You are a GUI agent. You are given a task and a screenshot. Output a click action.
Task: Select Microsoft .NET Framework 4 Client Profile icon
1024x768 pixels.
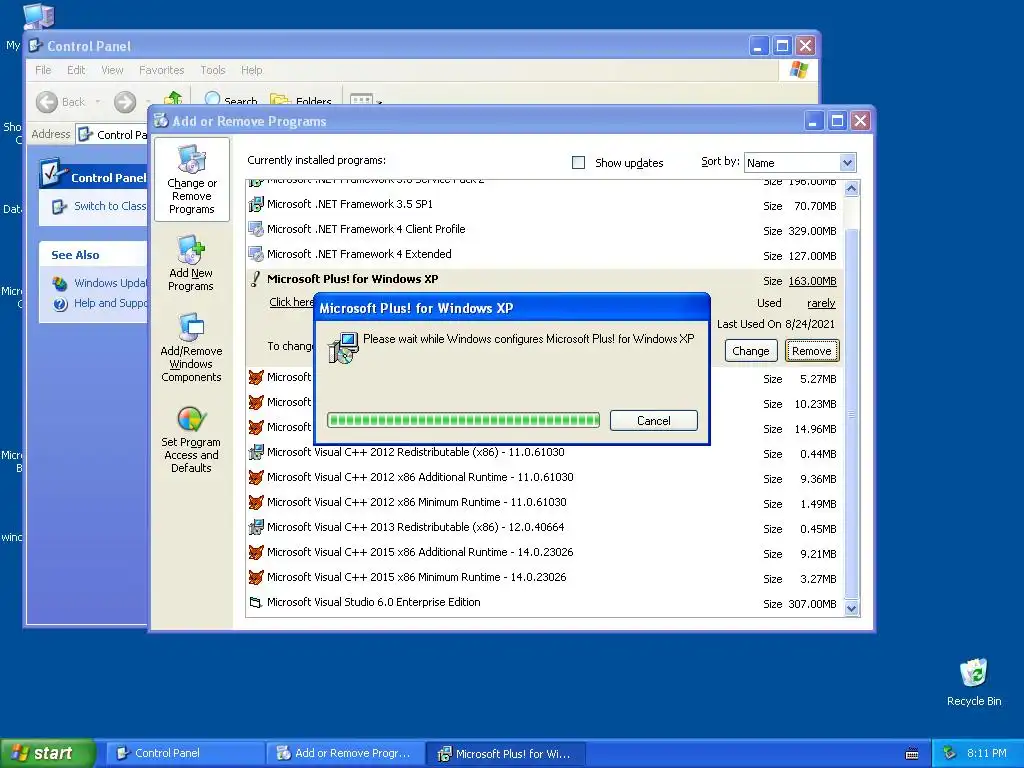[x=256, y=229]
